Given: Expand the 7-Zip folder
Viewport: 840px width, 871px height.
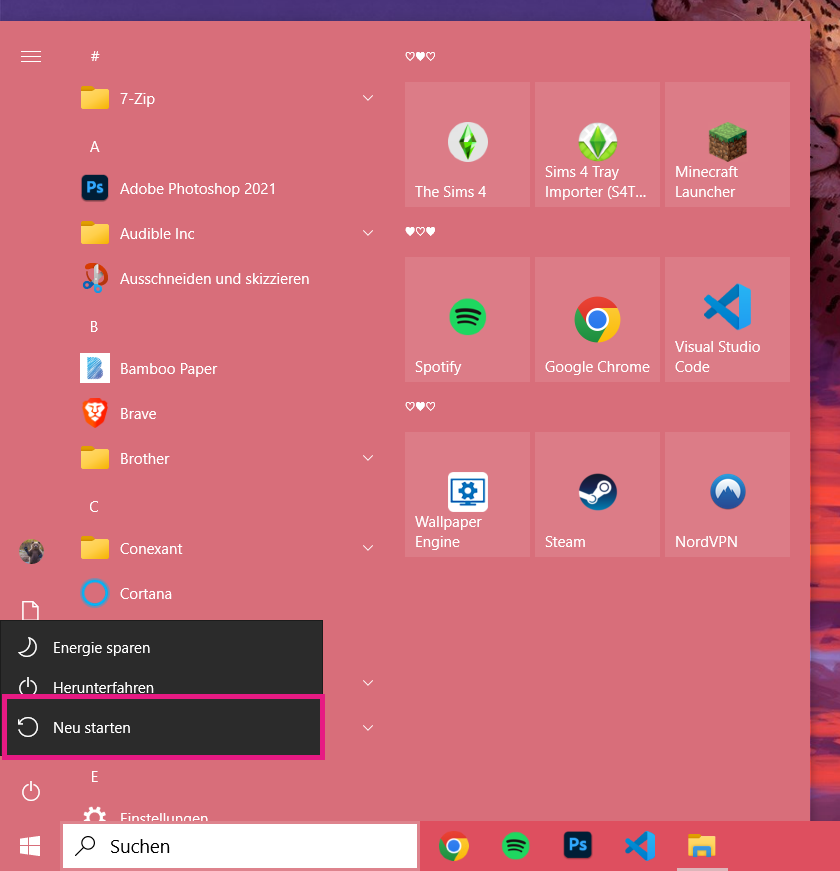Looking at the screenshot, I should click(x=368, y=98).
